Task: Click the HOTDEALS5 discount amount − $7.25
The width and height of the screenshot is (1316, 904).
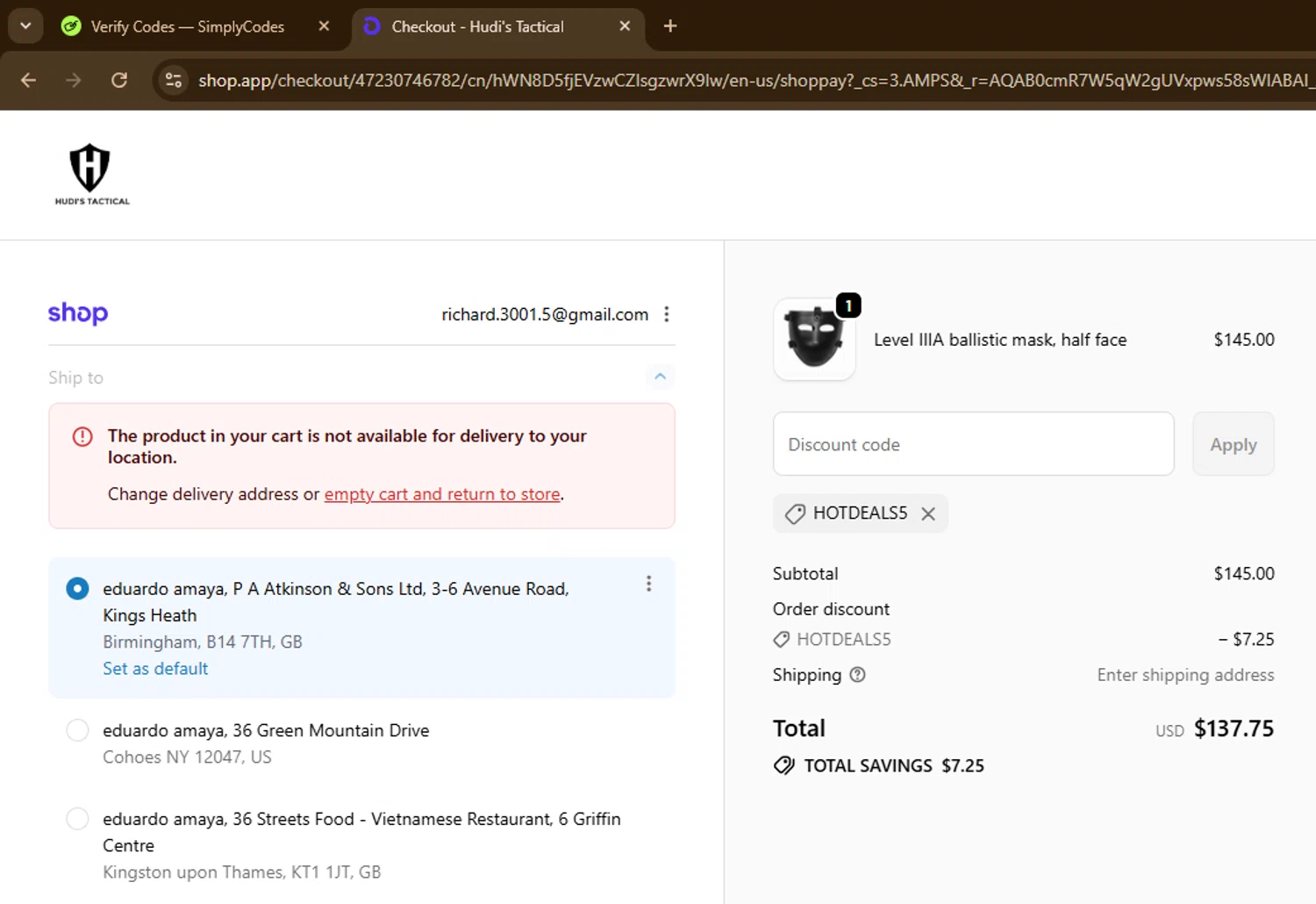Action: 1246,640
